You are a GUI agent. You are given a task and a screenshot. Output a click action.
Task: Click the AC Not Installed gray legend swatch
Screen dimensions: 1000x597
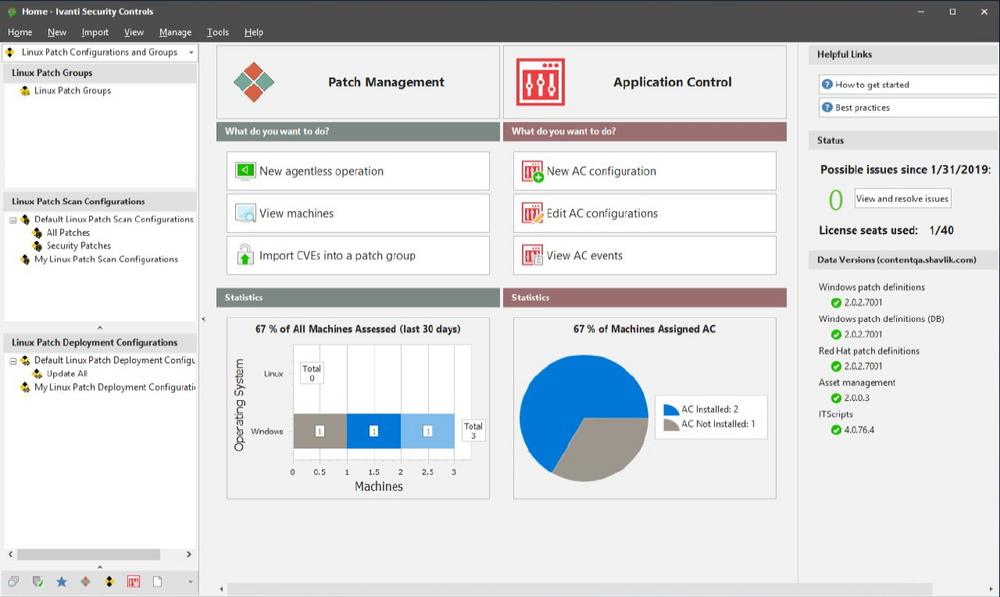pyautogui.click(x=671, y=424)
